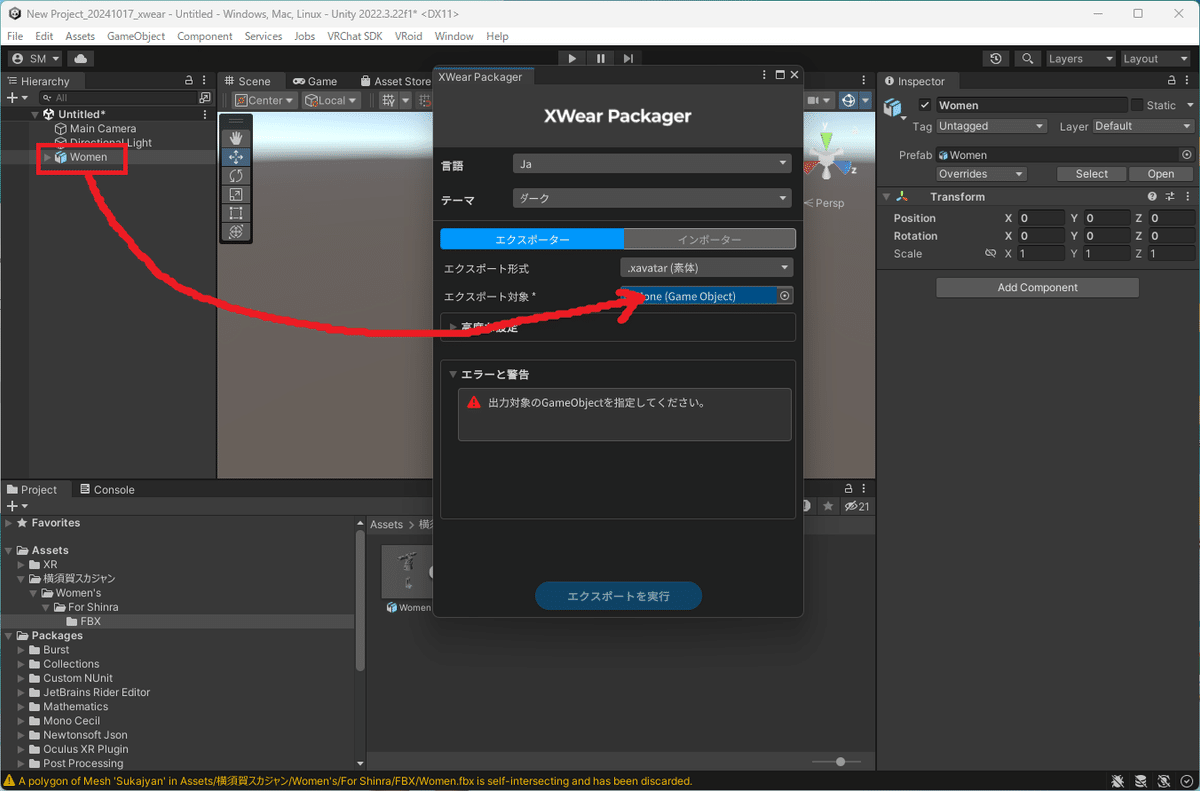The width and height of the screenshot is (1200, 791).
Task: Select the Move tool in Scene
Action: [x=236, y=157]
